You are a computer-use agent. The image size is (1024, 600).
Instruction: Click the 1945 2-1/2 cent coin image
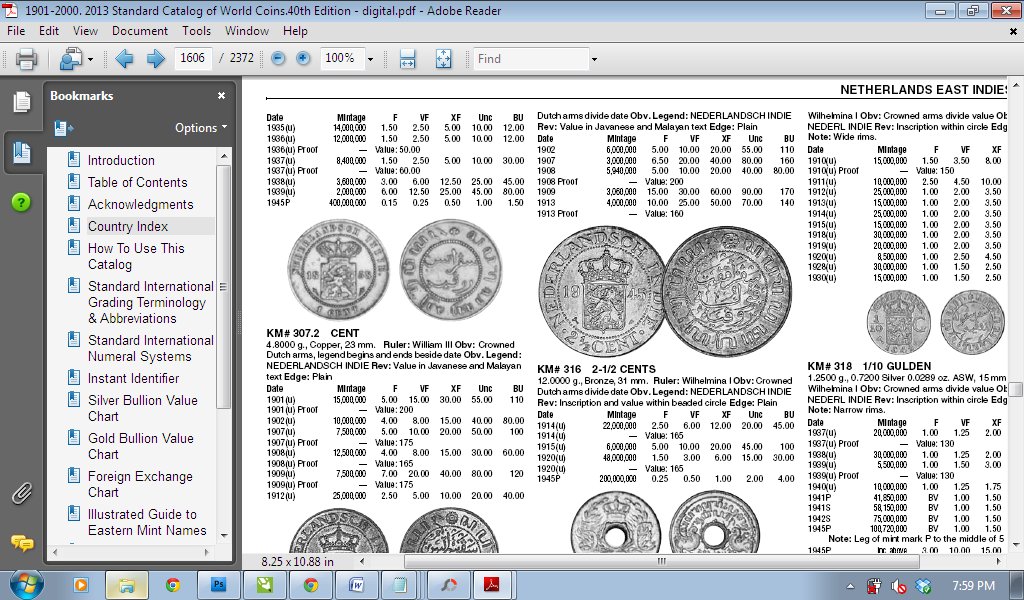pos(665,292)
